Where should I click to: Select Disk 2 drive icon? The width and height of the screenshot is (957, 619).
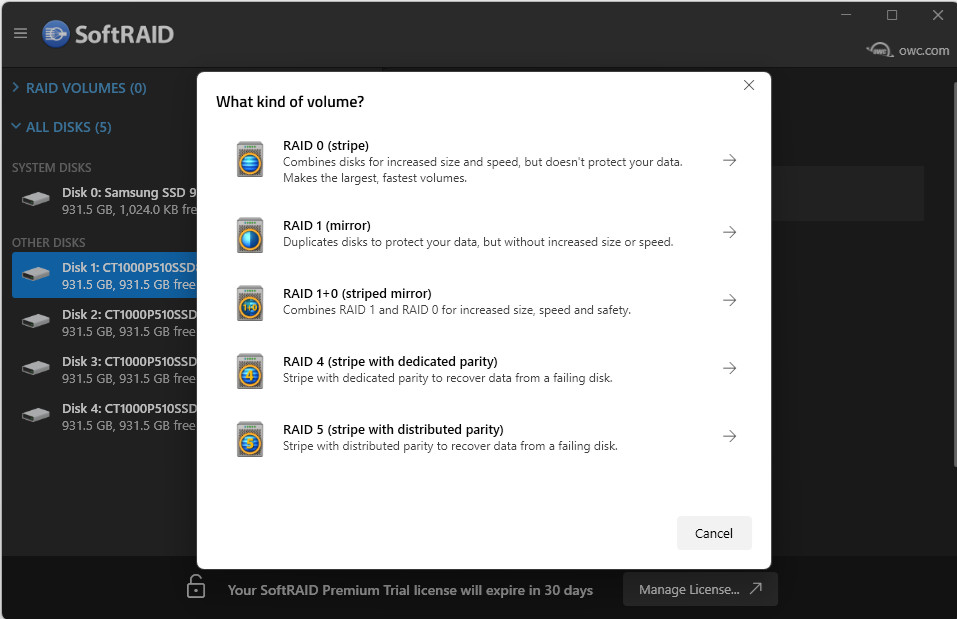(x=35, y=322)
